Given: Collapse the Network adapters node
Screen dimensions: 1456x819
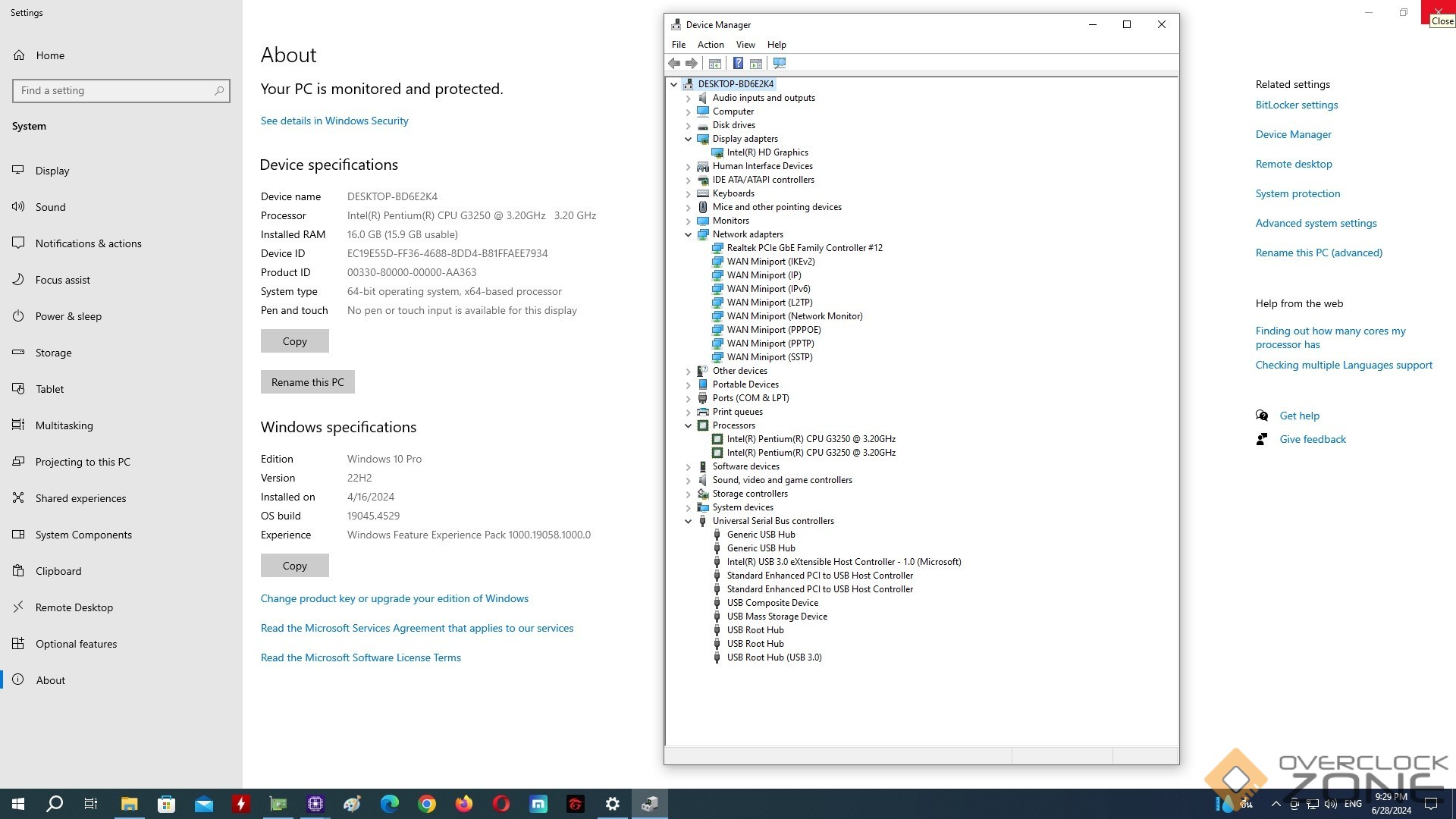Looking at the screenshot, I should [x=689, y=234].
